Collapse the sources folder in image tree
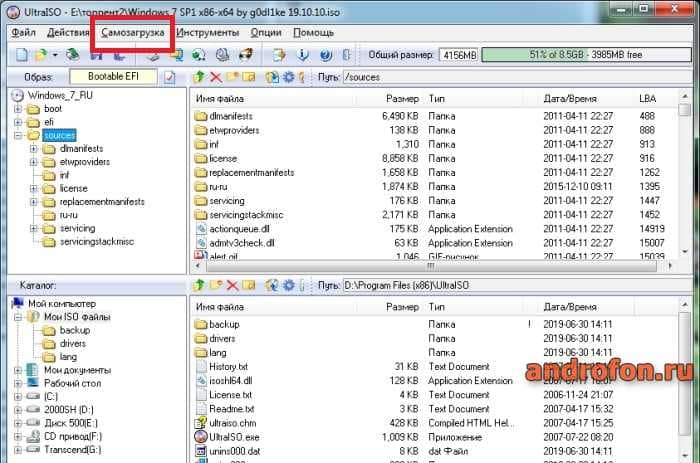 click(18, 135)
